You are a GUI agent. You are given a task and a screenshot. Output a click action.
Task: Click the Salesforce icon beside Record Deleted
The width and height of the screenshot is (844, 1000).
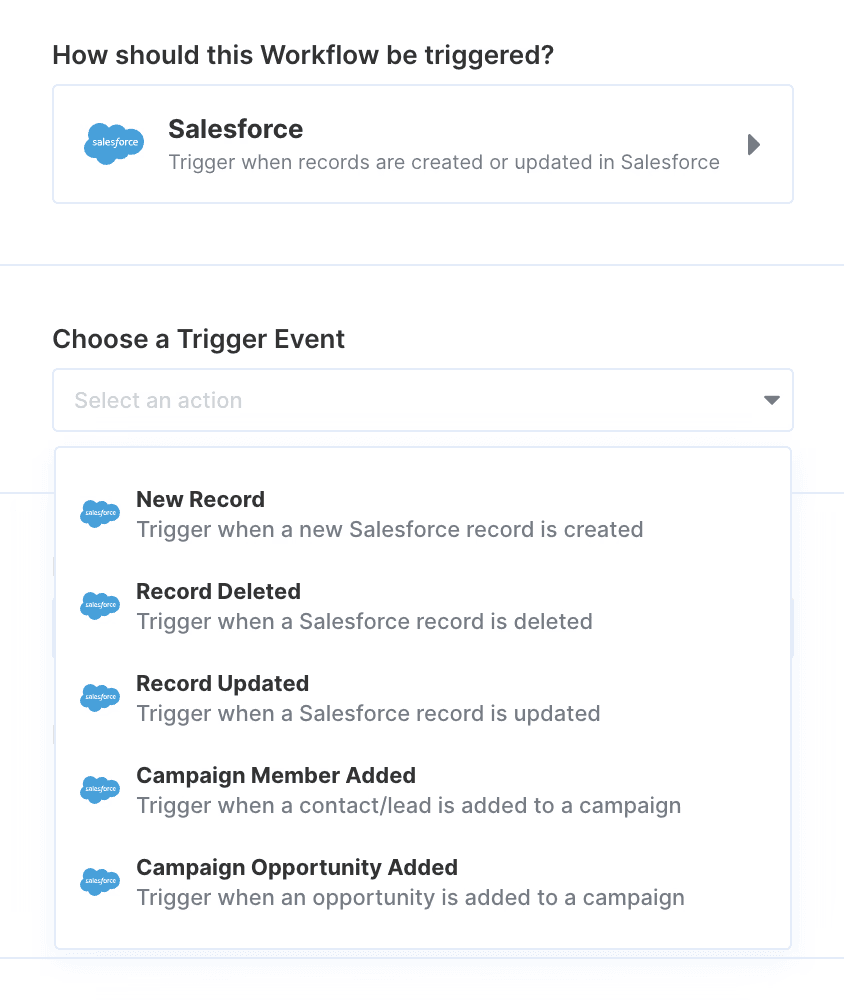99,606
